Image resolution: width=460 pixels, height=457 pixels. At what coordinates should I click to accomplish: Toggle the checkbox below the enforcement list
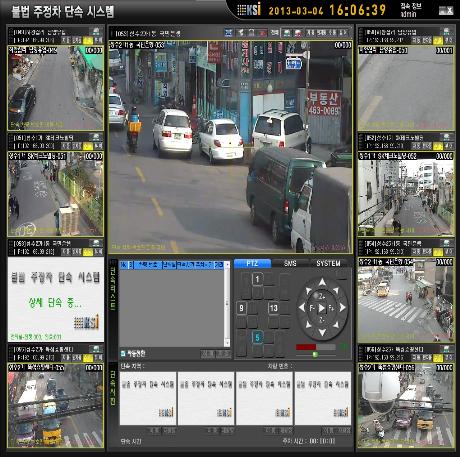click(123, 353)
